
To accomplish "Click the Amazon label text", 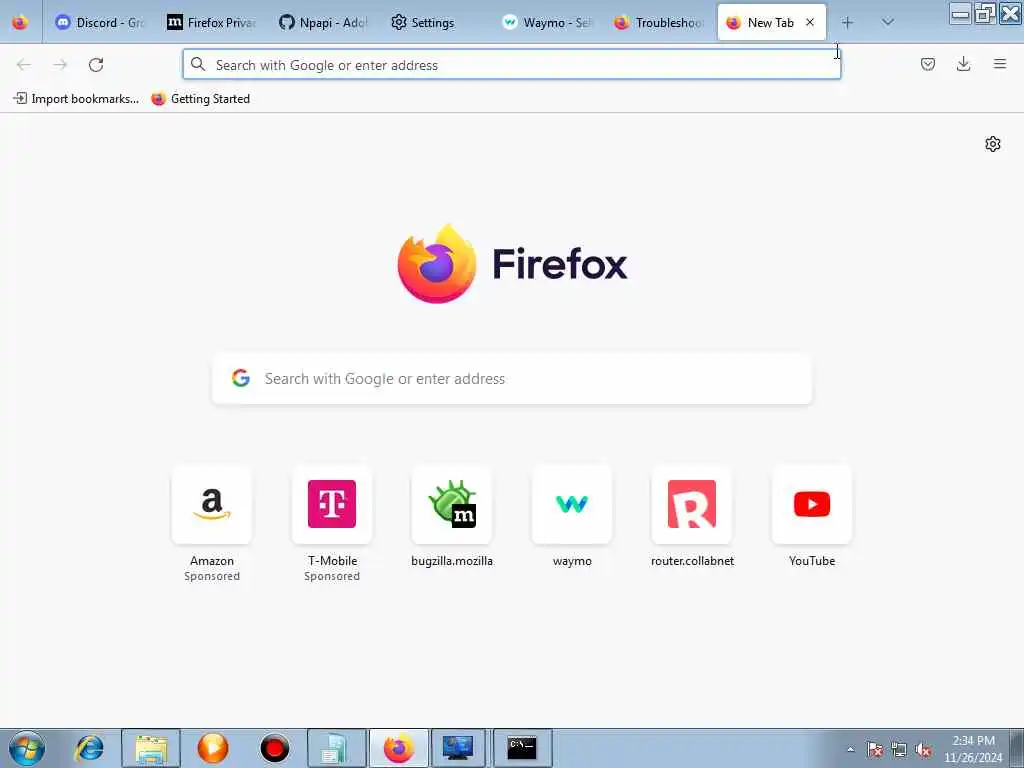I will click(x=212, y=561).
